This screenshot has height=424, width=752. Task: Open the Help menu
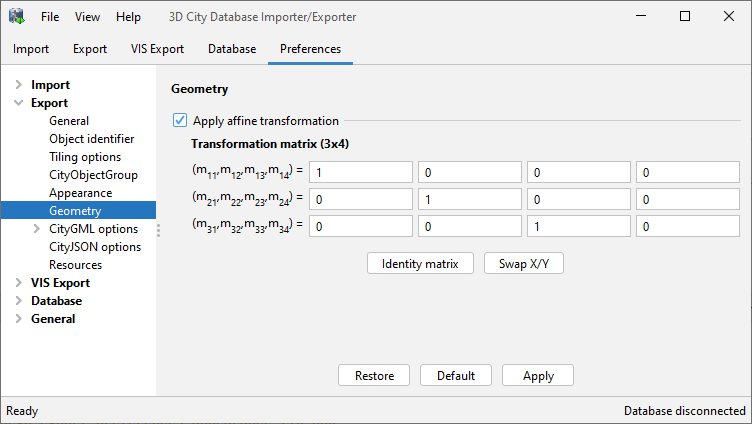[128, 17]
